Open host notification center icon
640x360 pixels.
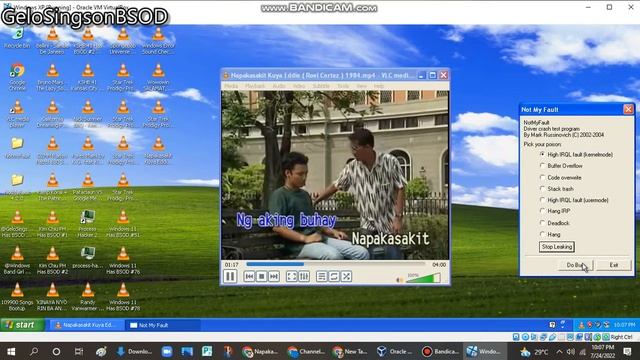click(x=628, y=351)
